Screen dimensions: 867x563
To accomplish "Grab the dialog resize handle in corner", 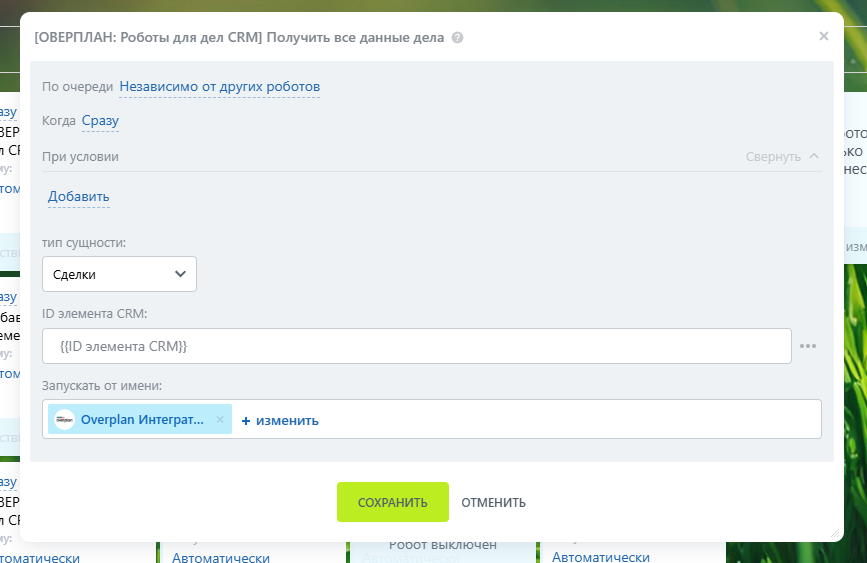I will point(835,534).
